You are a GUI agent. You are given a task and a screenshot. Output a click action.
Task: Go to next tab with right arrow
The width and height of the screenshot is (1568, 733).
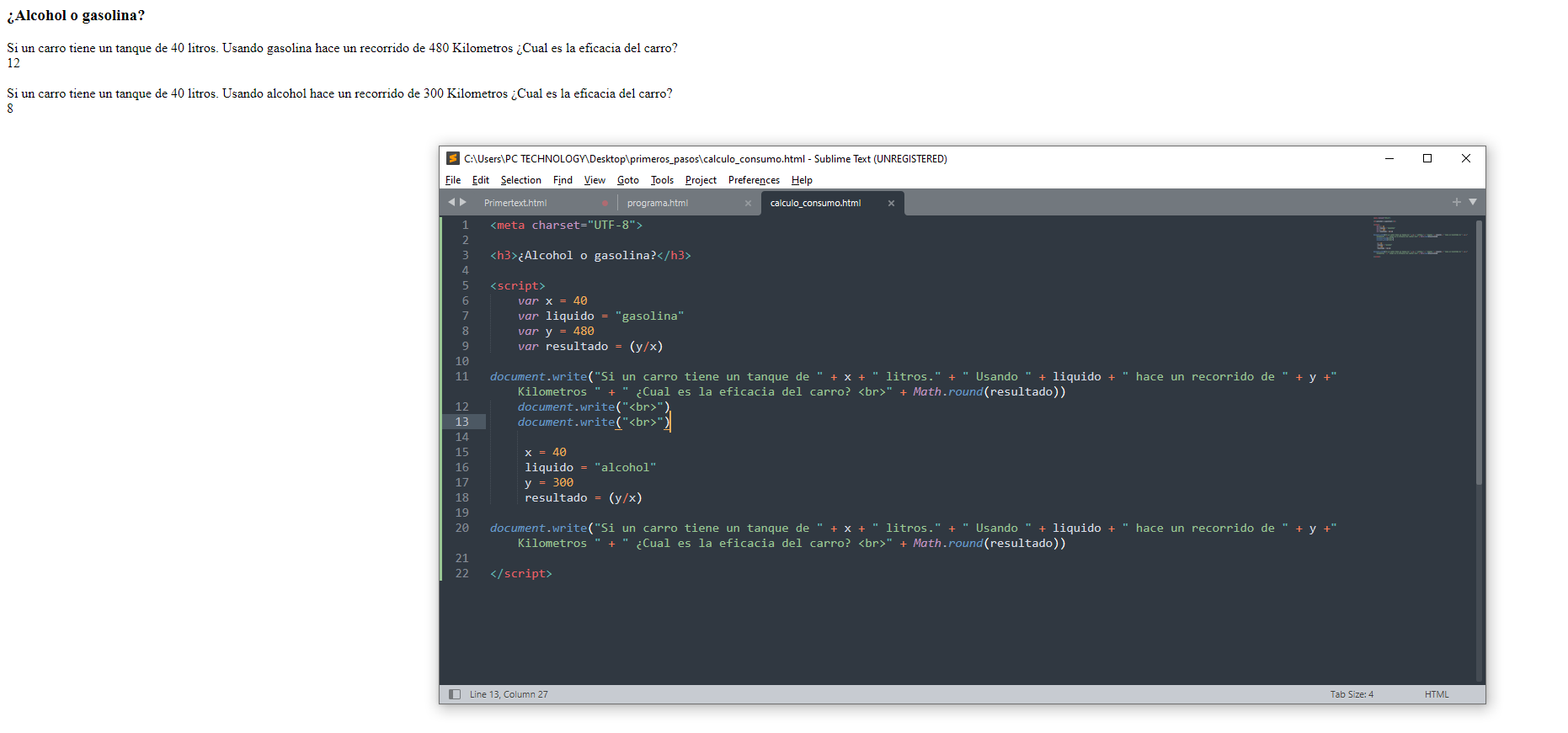[463, 202]
